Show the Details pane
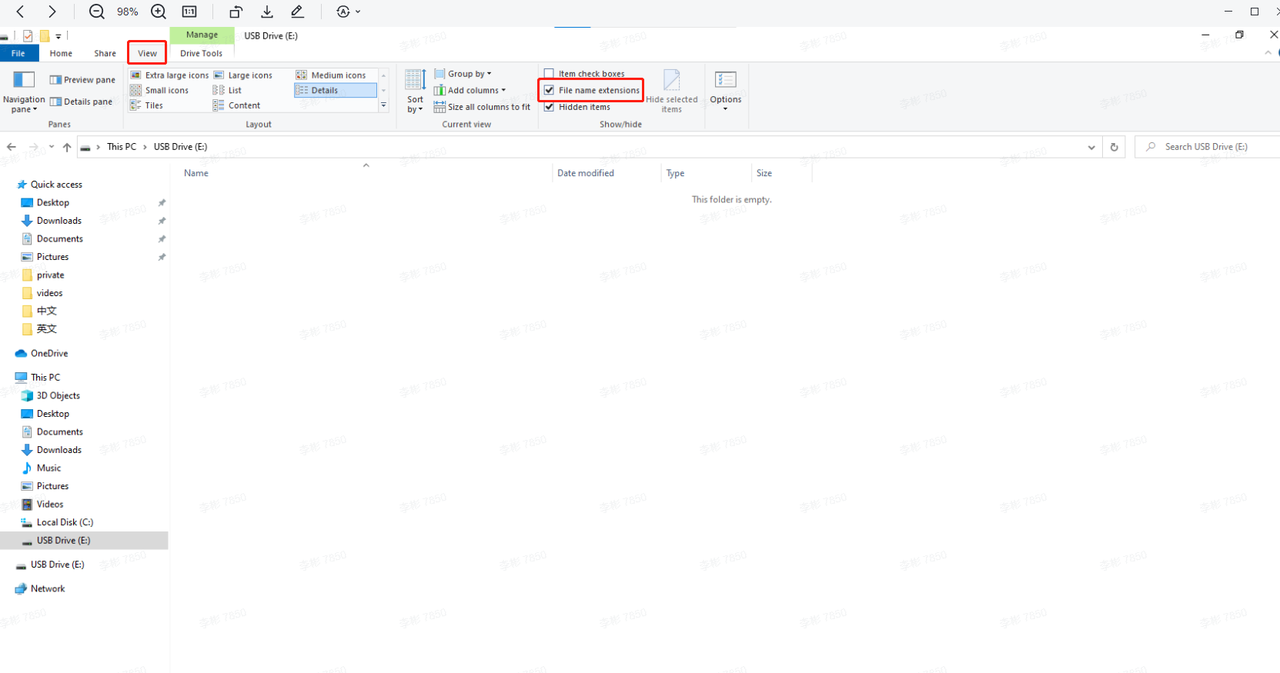The width and height of the screenshot is (1280, 673). [82, 101]
